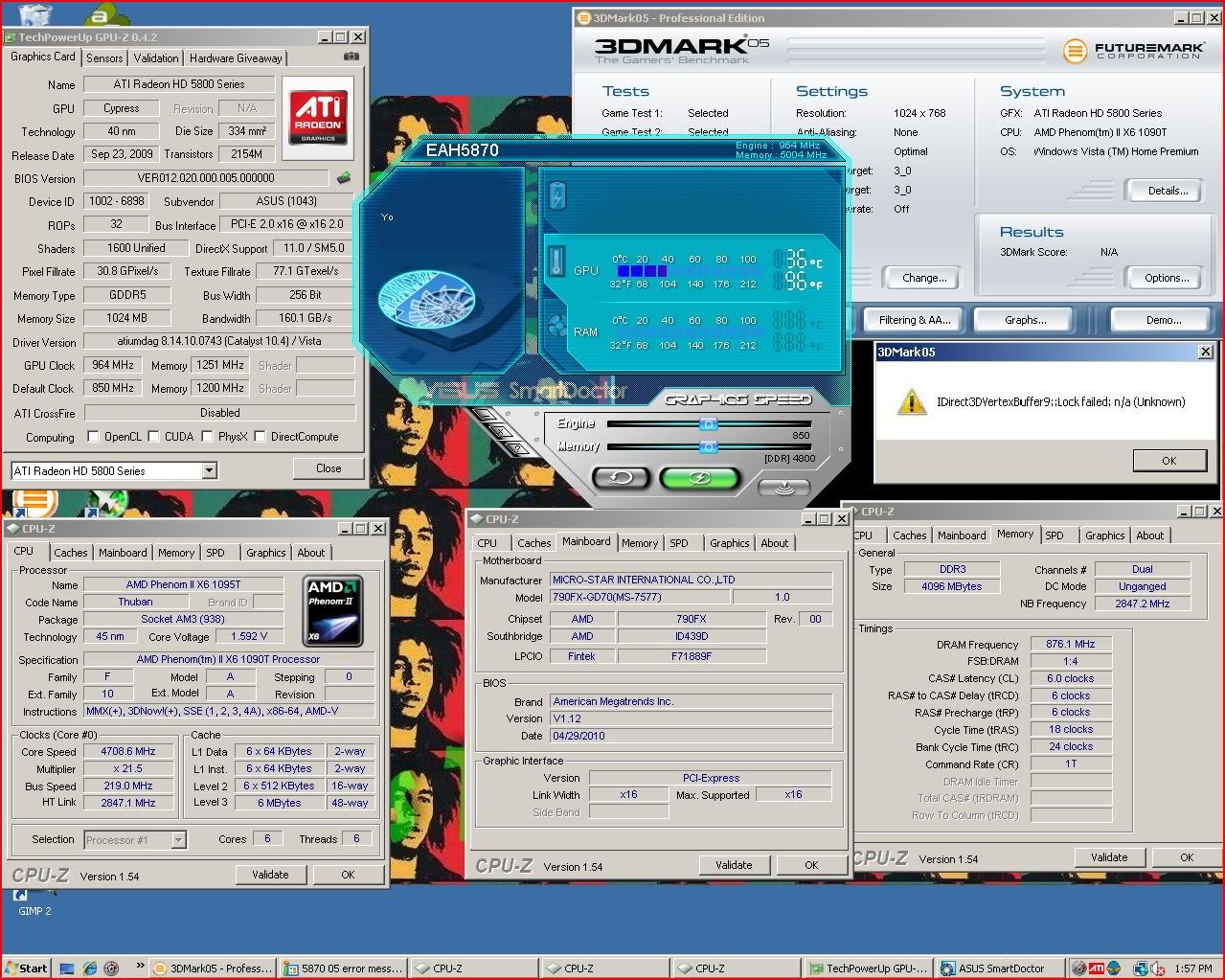This screenshot has height=980, width=1225.
Task: Click SmartDoctor question mark help icon
Action: click(x=518, y=447)
